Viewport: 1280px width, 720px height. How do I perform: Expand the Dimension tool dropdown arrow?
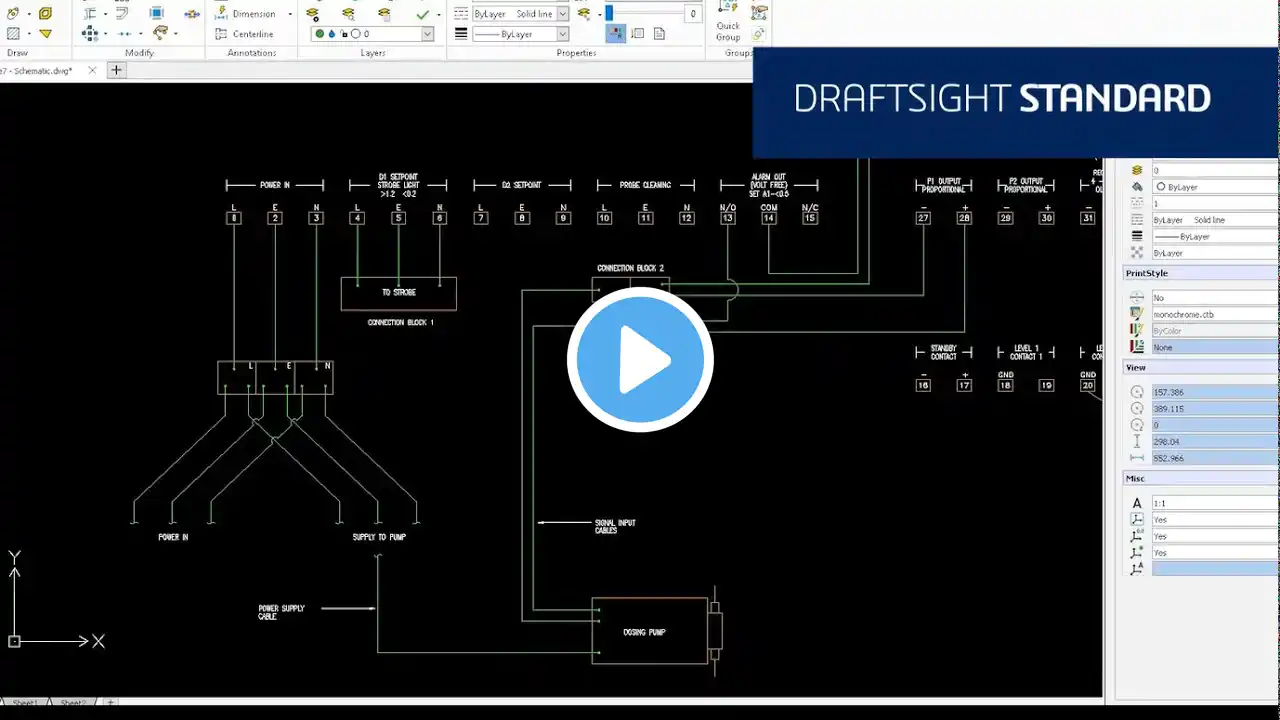[x=290, y=14]
